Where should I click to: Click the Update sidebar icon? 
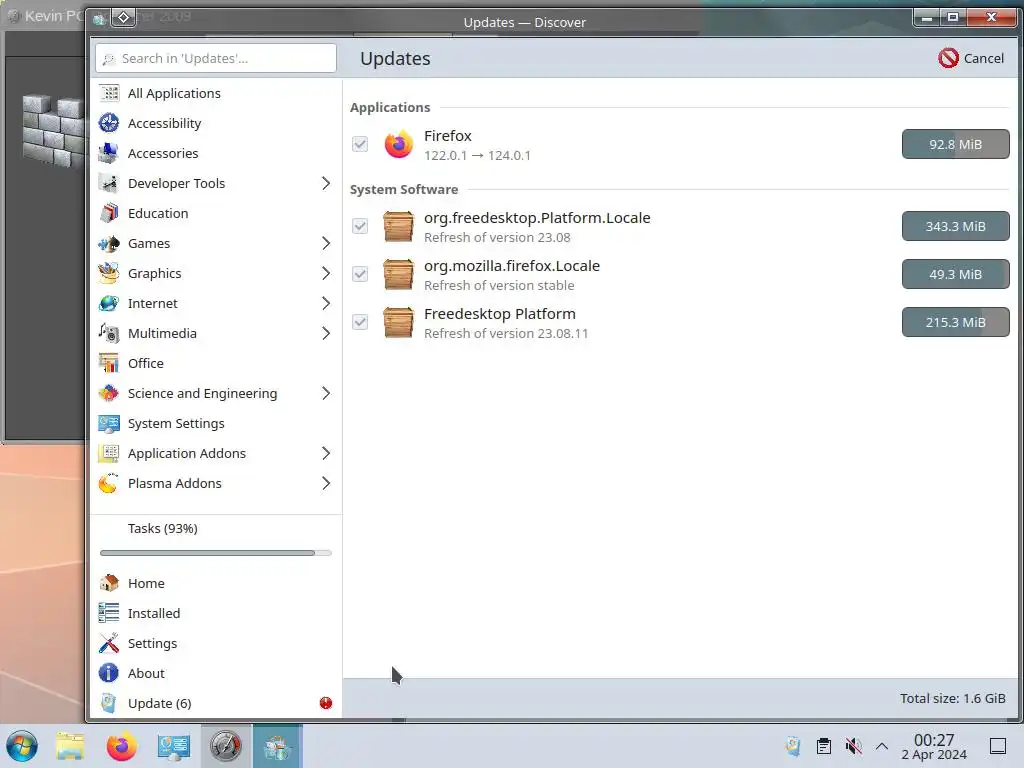tap(108, 703)
